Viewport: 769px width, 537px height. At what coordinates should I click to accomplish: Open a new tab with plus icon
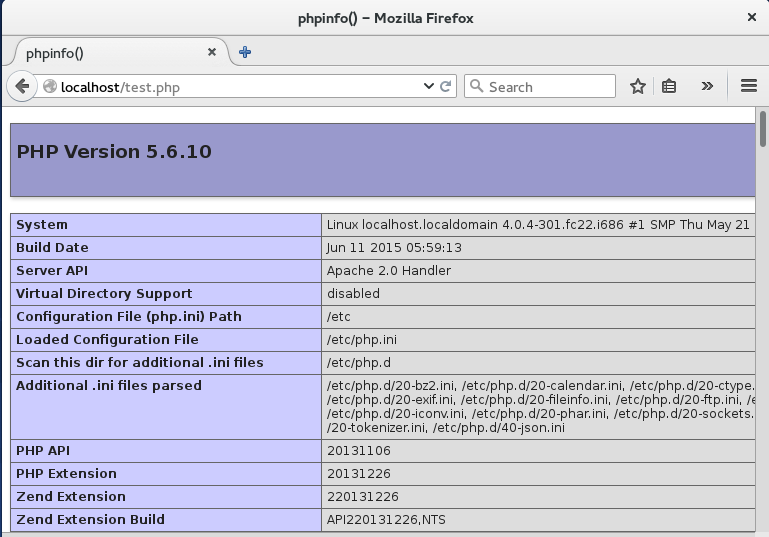point(245,52)
